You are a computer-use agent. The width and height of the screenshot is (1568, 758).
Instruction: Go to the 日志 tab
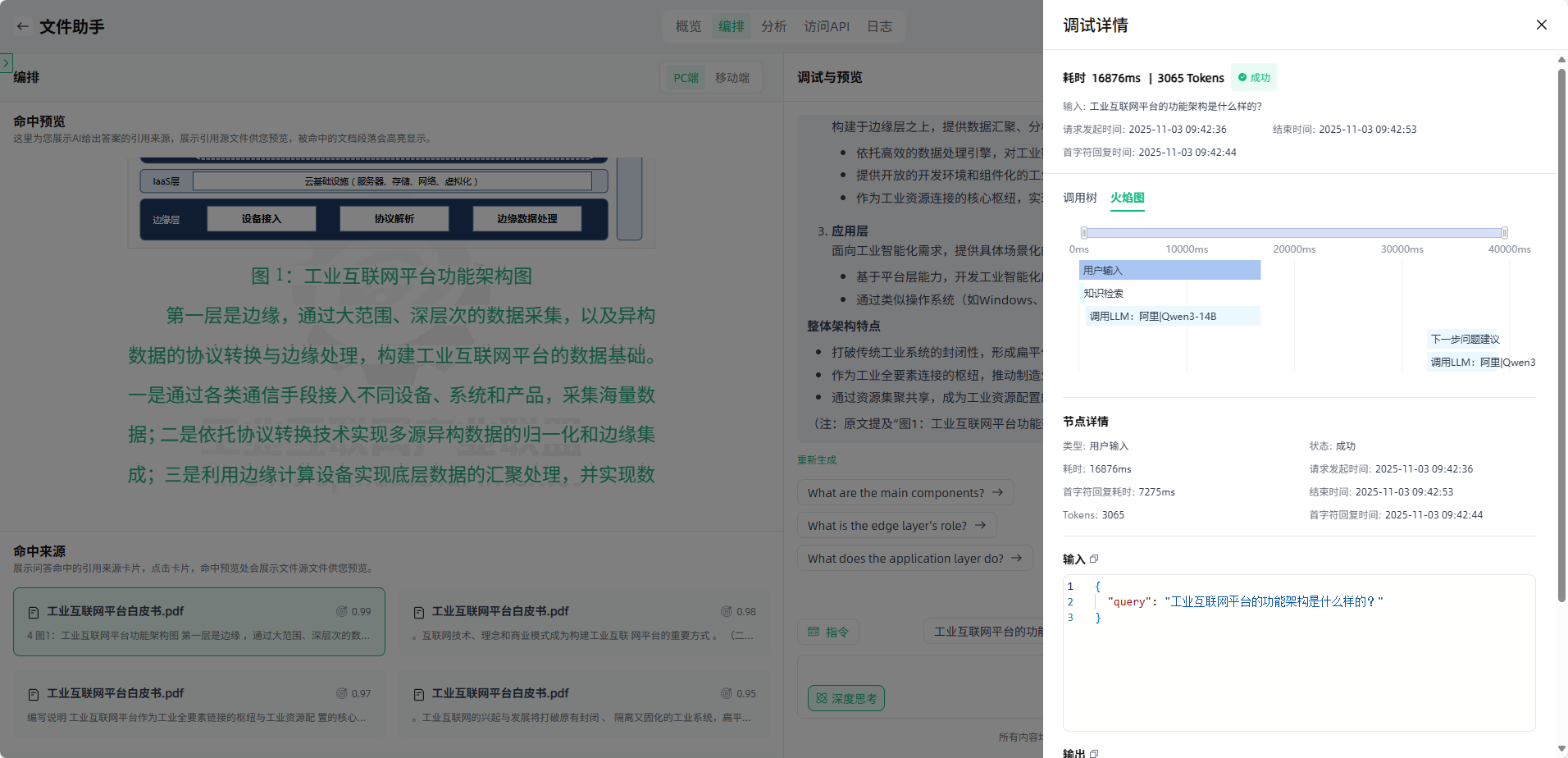pos(879,26)
